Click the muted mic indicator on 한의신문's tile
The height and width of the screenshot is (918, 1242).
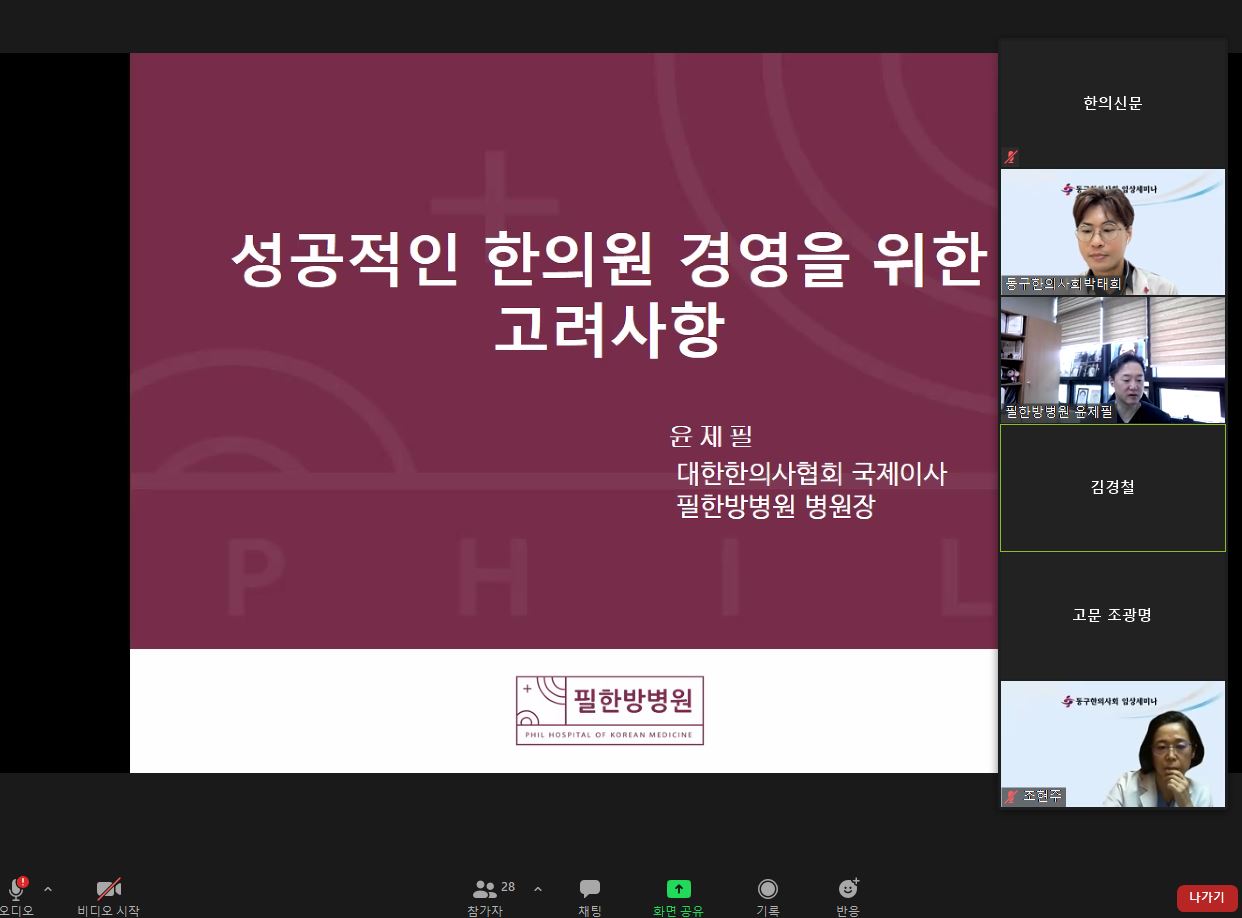pos(1011,157)
